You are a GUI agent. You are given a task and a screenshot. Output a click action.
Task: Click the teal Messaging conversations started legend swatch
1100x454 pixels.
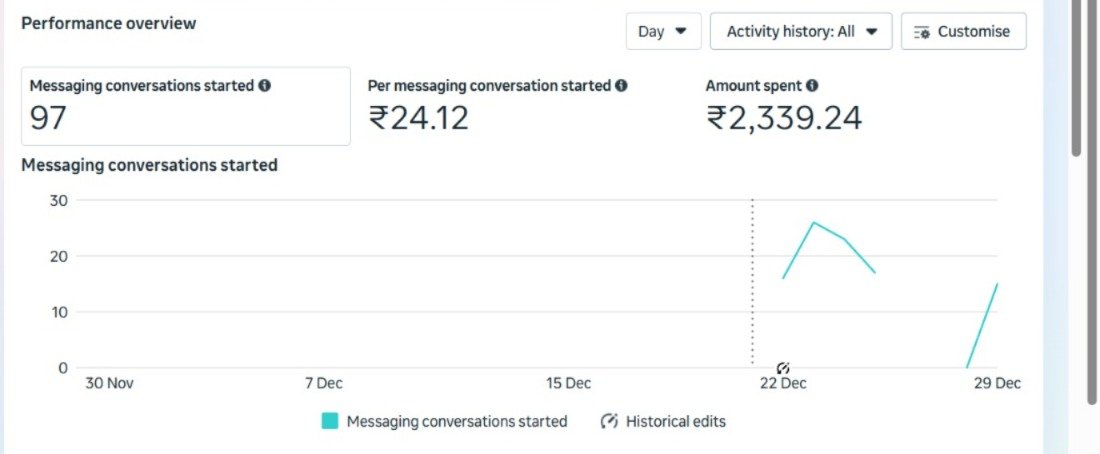[330, 421]
